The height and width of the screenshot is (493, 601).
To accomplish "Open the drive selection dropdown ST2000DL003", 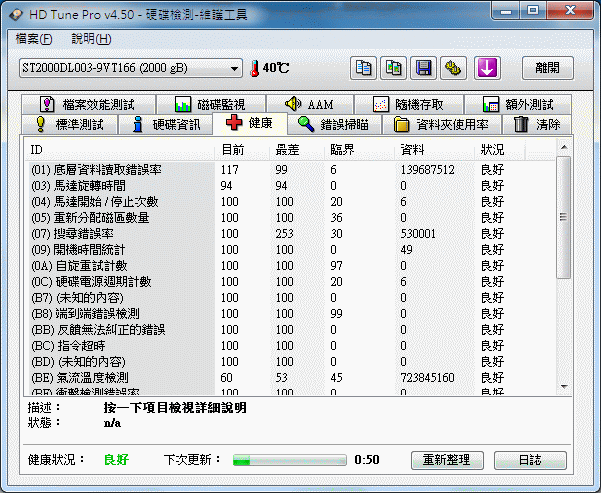I will pyautogui.click(x=131, y=68).
